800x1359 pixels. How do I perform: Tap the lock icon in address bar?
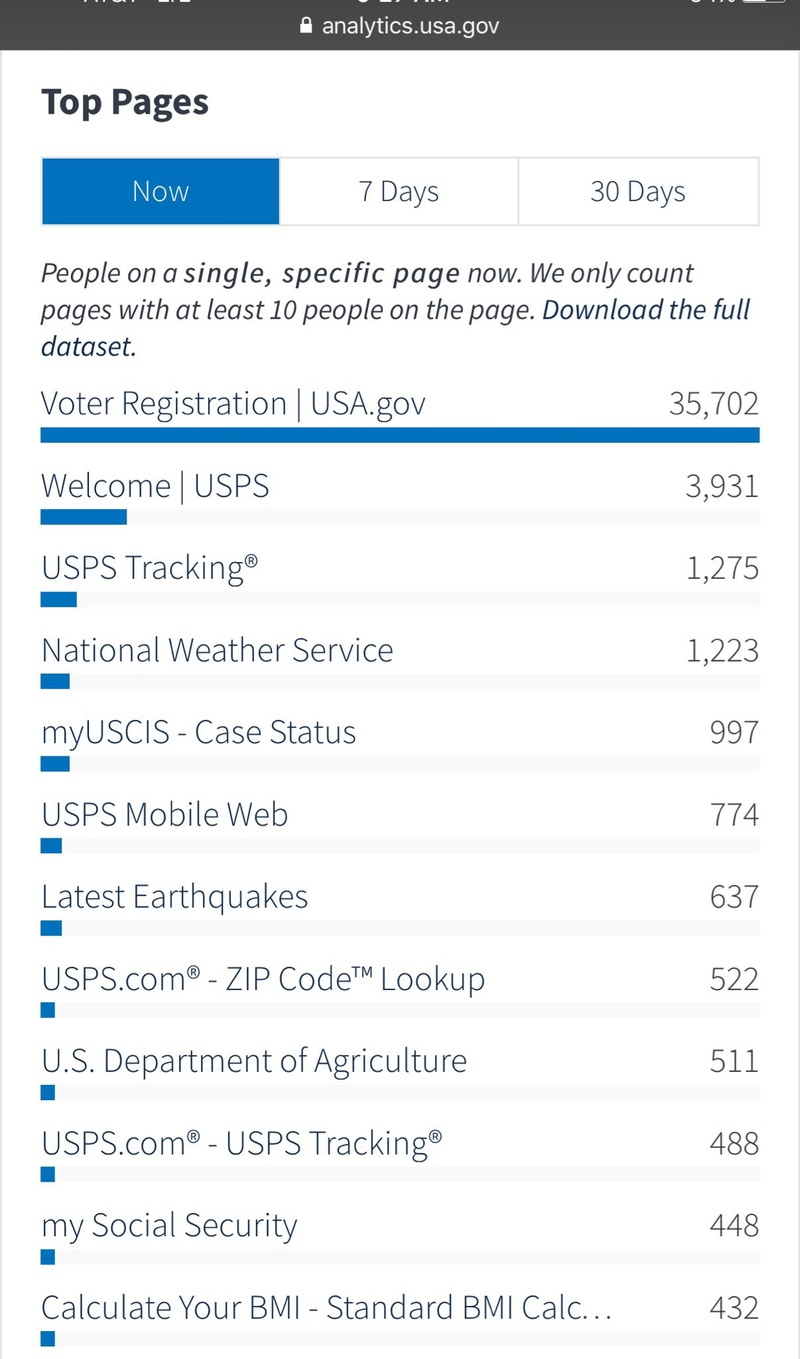tap(307, 26)
